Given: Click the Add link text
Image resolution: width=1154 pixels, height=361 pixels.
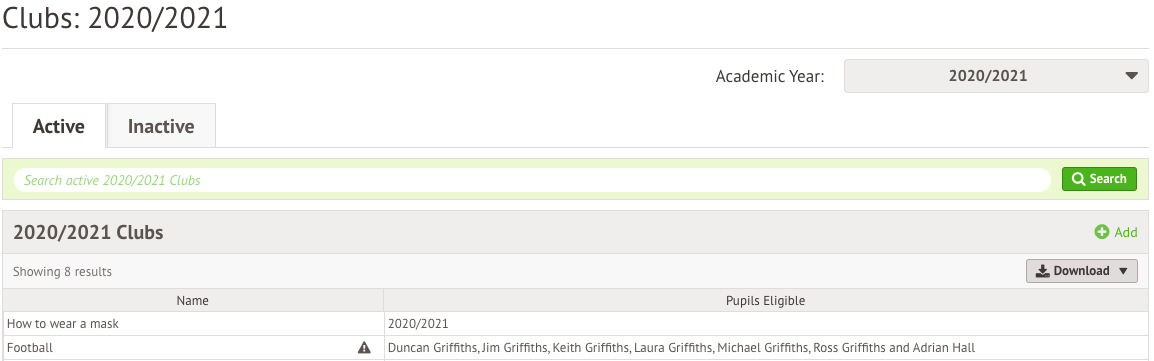Looking at the screenshot, I should click(x=1126, y=232).
